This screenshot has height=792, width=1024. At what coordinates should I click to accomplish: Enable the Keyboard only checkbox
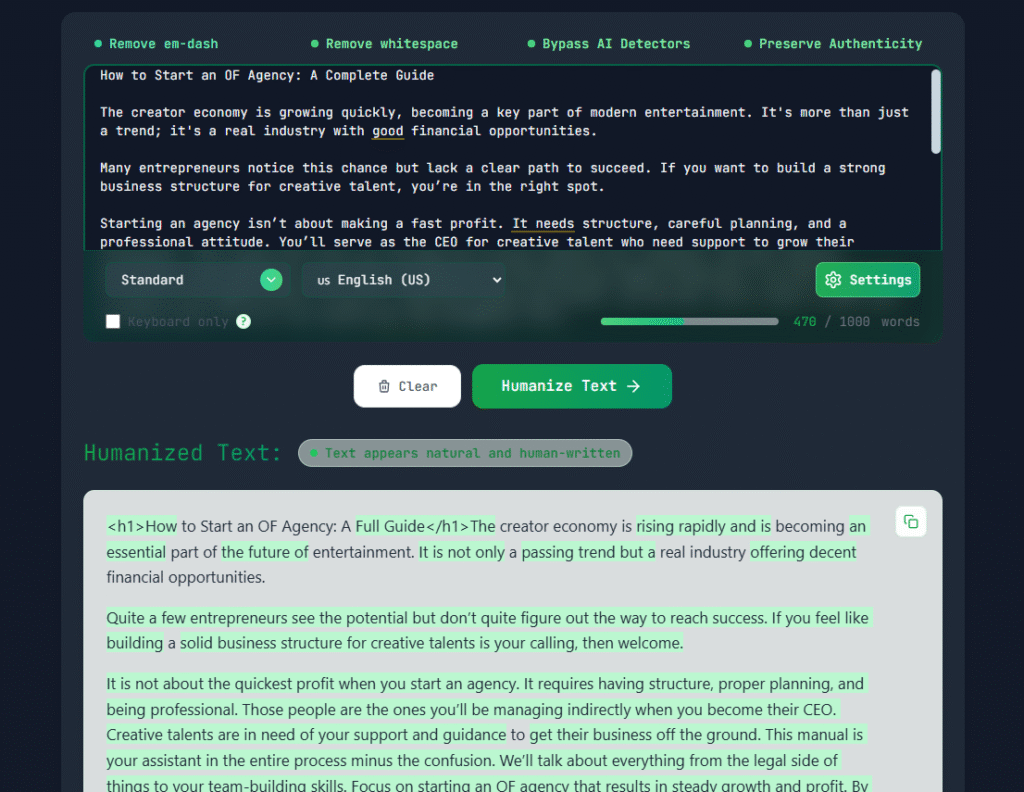(113, 322)
